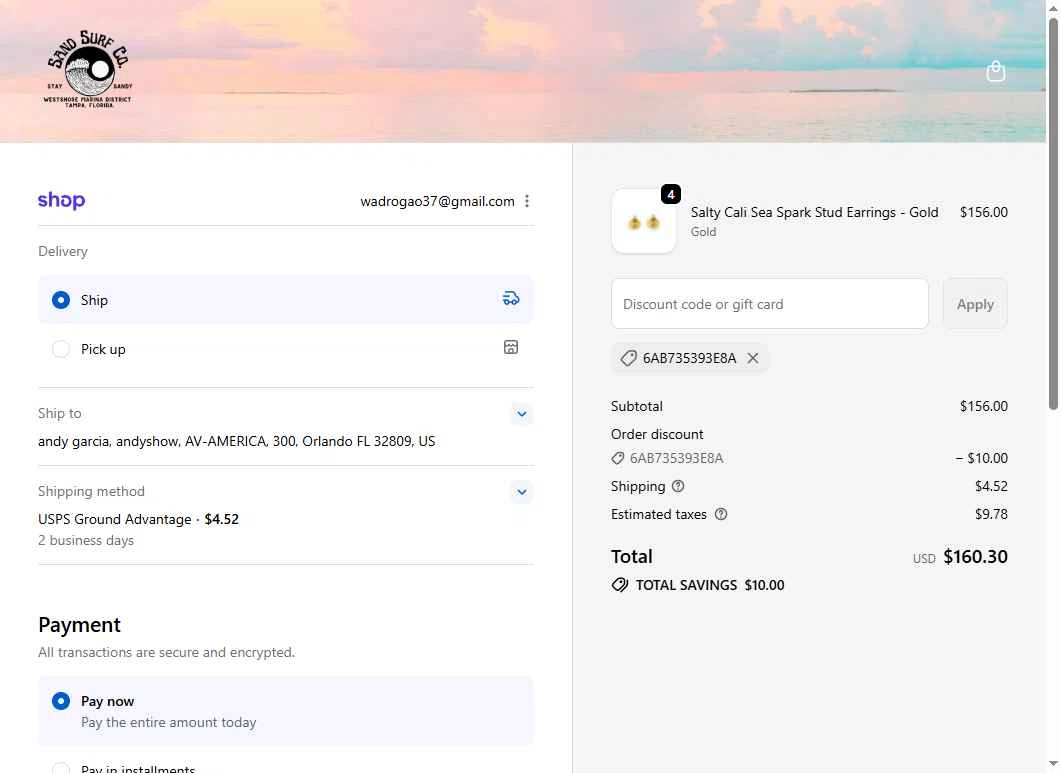Viewport: 1061px width, 773px height.
Task: Show estimated taxes help tooltip
Action: pyautogui.click(x=721, y=514)
